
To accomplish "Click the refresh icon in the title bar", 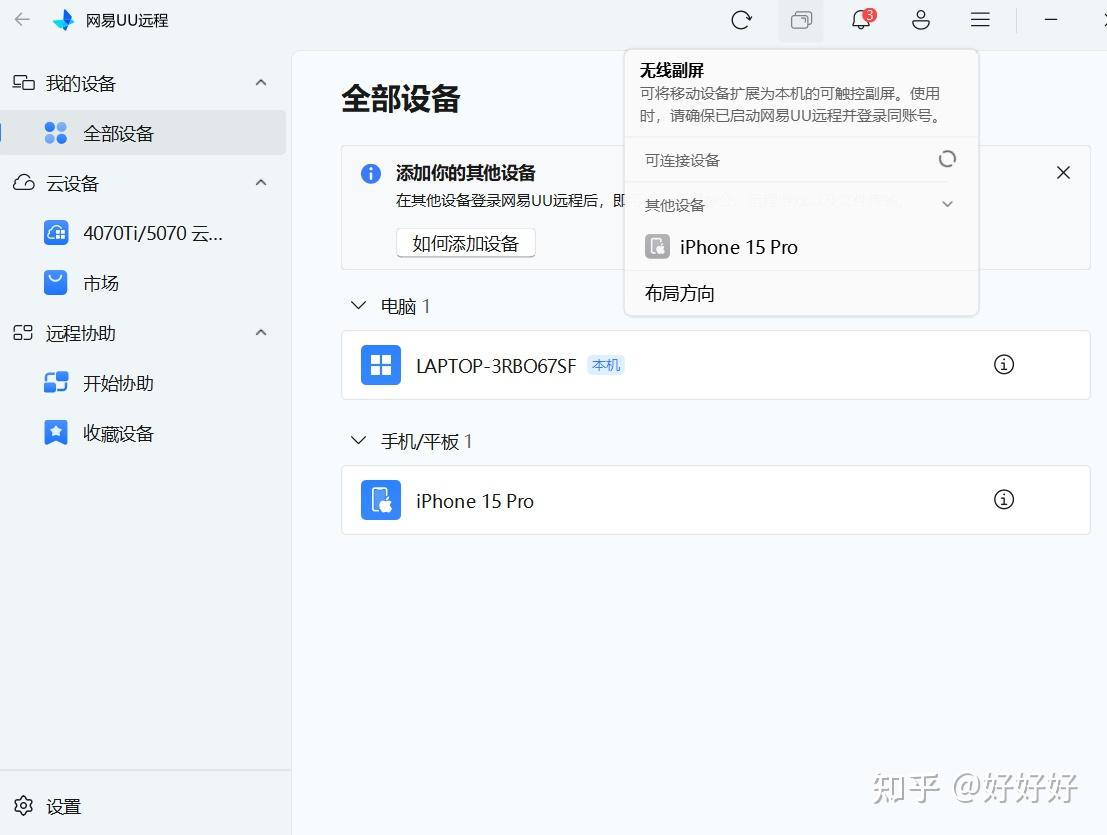I will coord(741,20).
